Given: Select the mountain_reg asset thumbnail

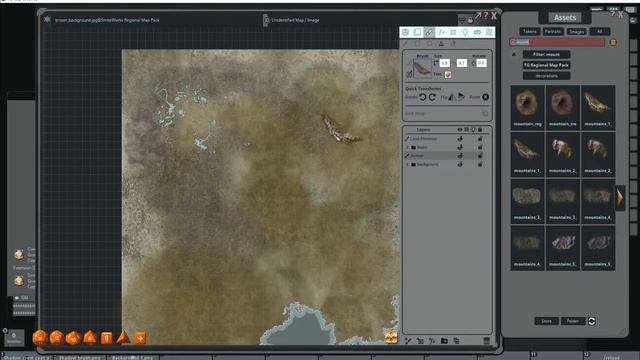Looking at the screenshot, I should coord(527,107).
